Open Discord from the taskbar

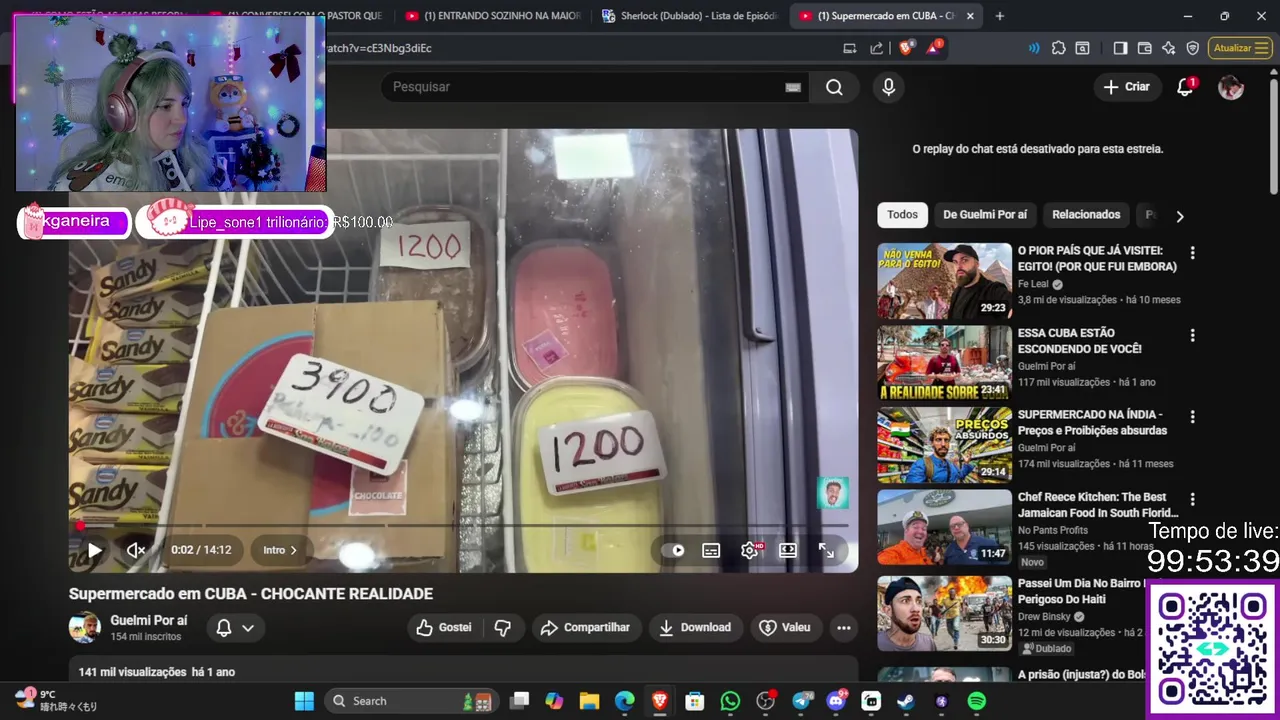pyautogui.click(x=837, y=701)
